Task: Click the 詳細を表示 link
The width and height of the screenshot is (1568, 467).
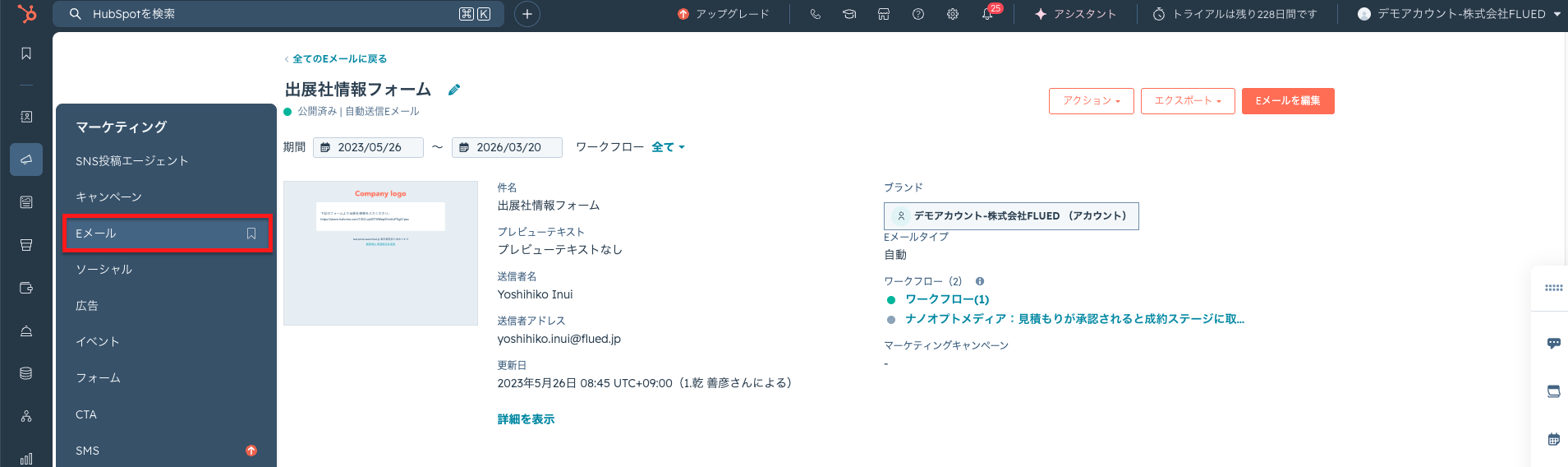Action: (x=526, y=419)
